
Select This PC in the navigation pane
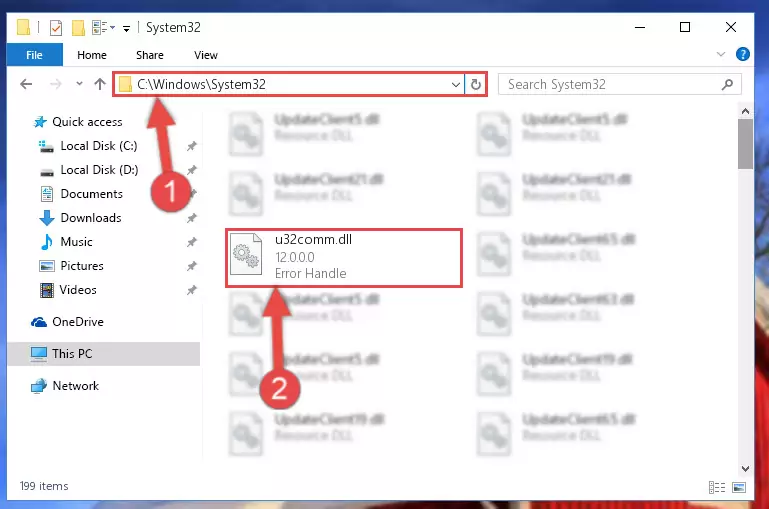coord(72,354)
